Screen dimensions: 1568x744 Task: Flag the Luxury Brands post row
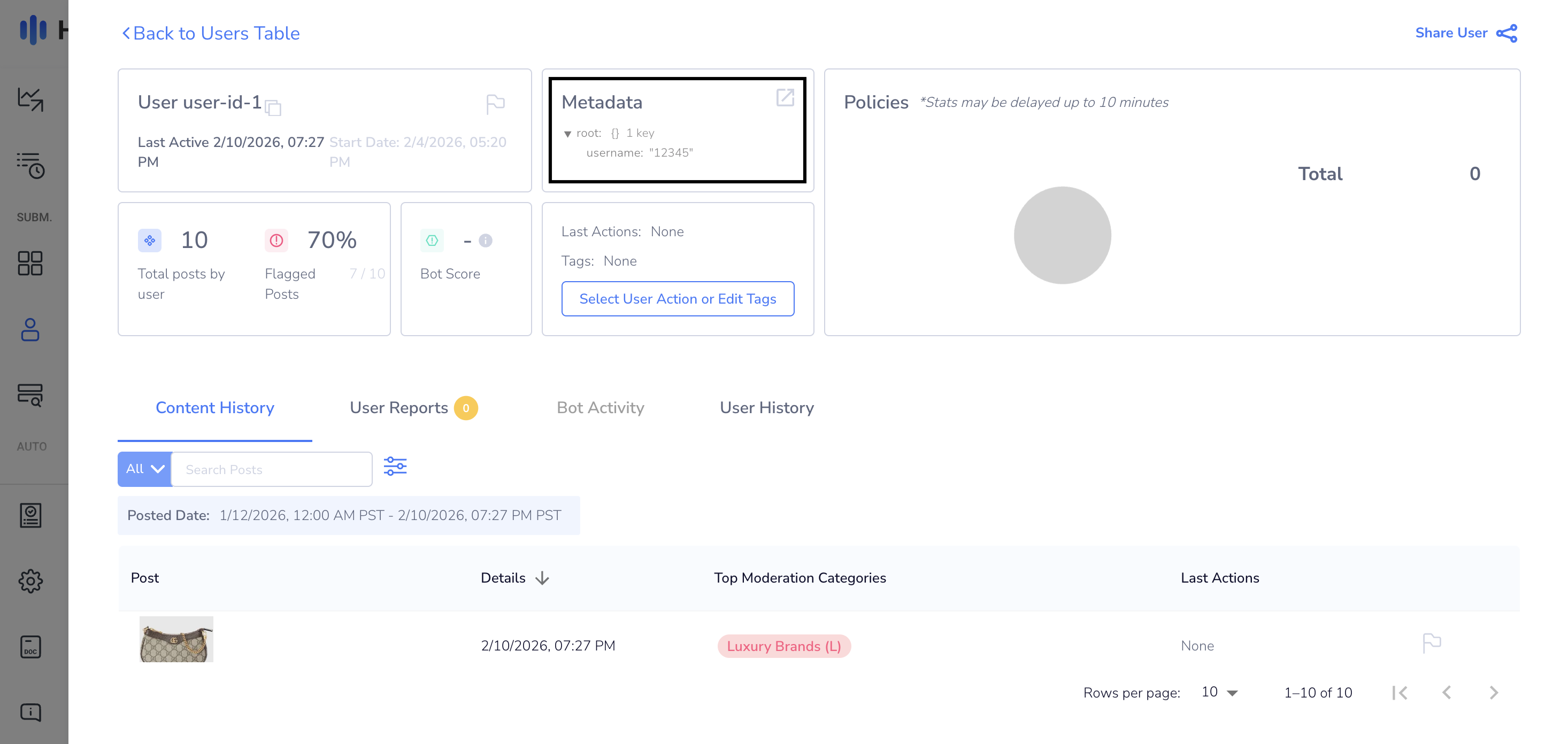click(x=1431, y=643)
